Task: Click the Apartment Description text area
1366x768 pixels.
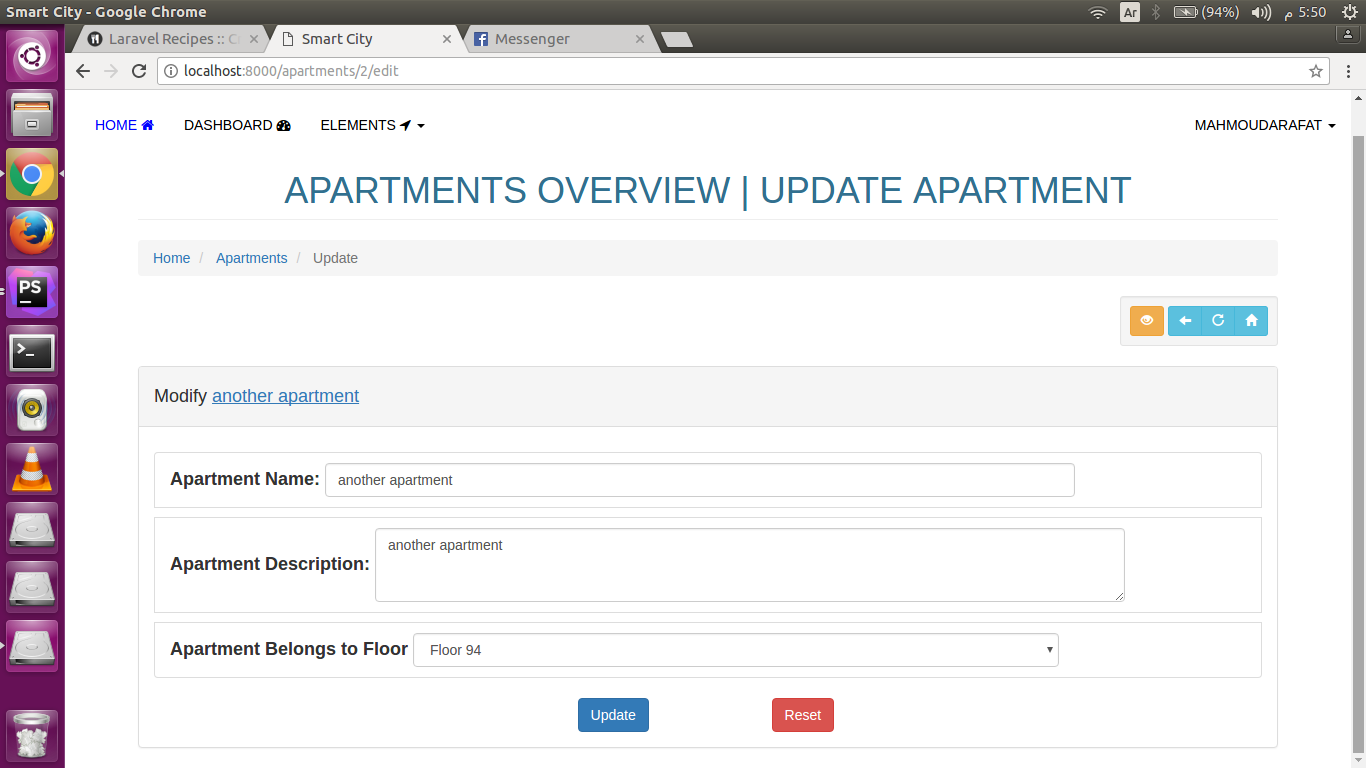Action: (x=749, y=565)
